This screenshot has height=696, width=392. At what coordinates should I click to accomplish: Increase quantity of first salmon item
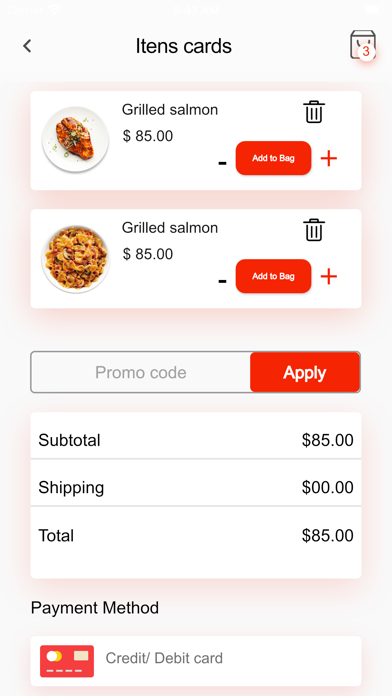(329, 158)
